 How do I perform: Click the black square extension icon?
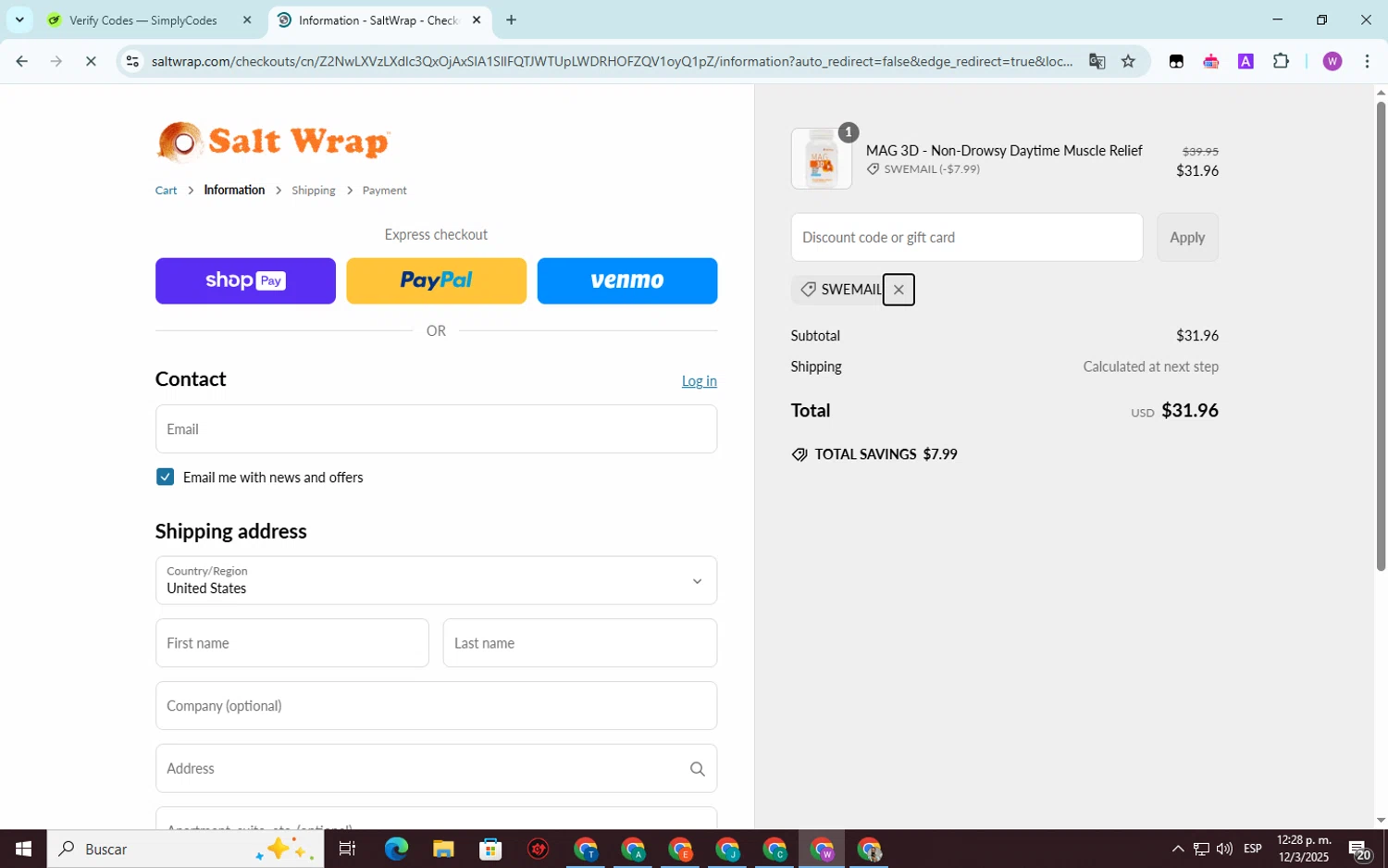[1176, 61]
